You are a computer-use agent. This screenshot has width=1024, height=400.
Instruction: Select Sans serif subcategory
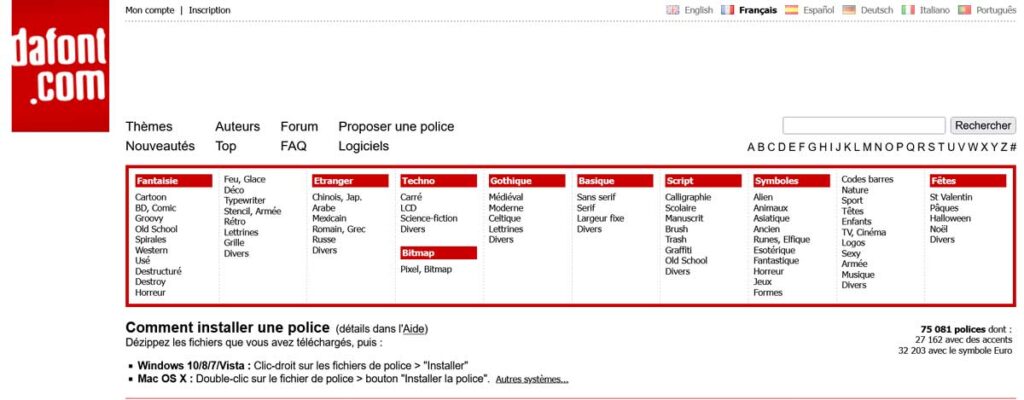(596, 197)
